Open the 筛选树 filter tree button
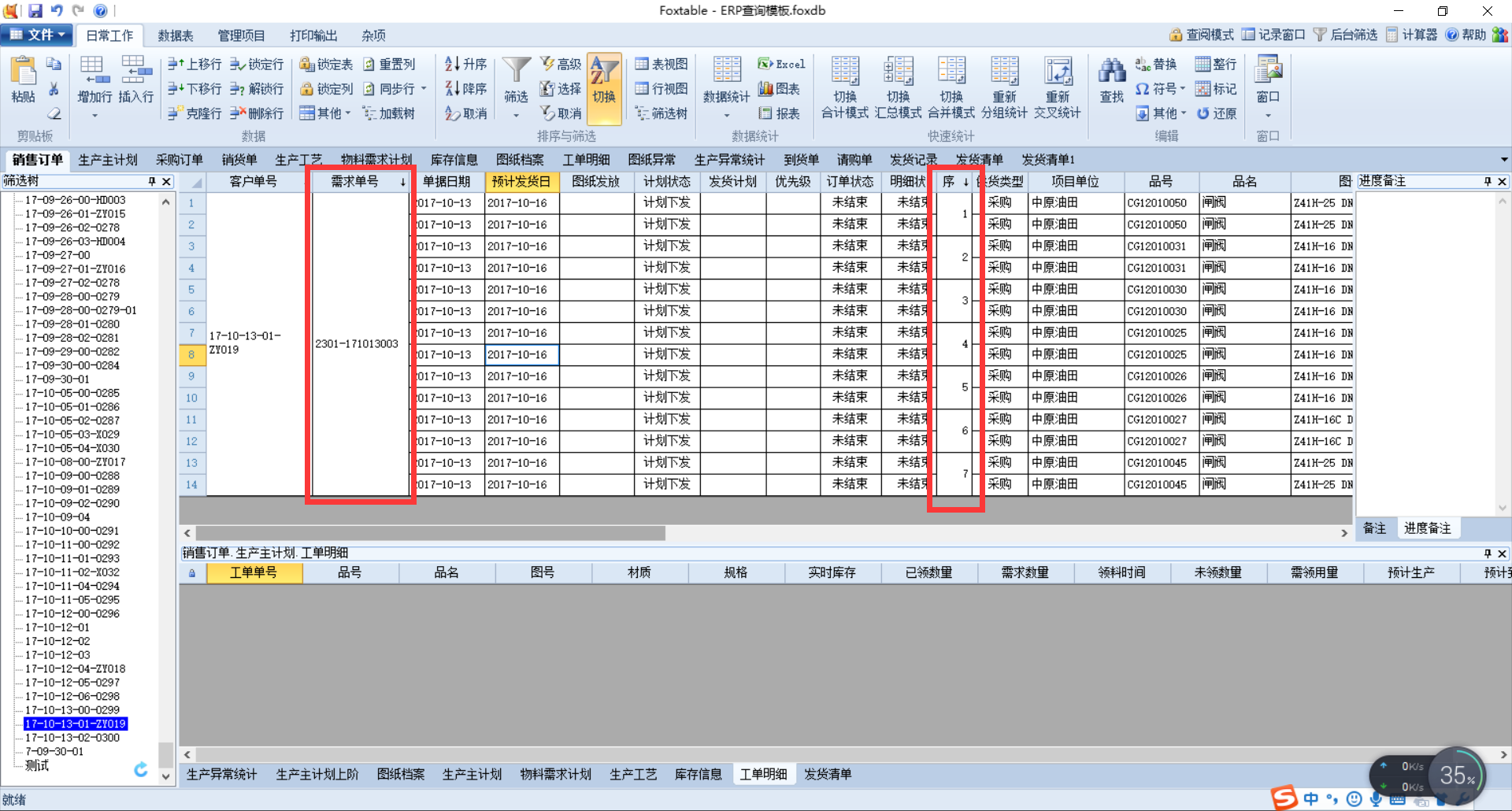The image size is (1512, 811). click(x=661, y=113)
